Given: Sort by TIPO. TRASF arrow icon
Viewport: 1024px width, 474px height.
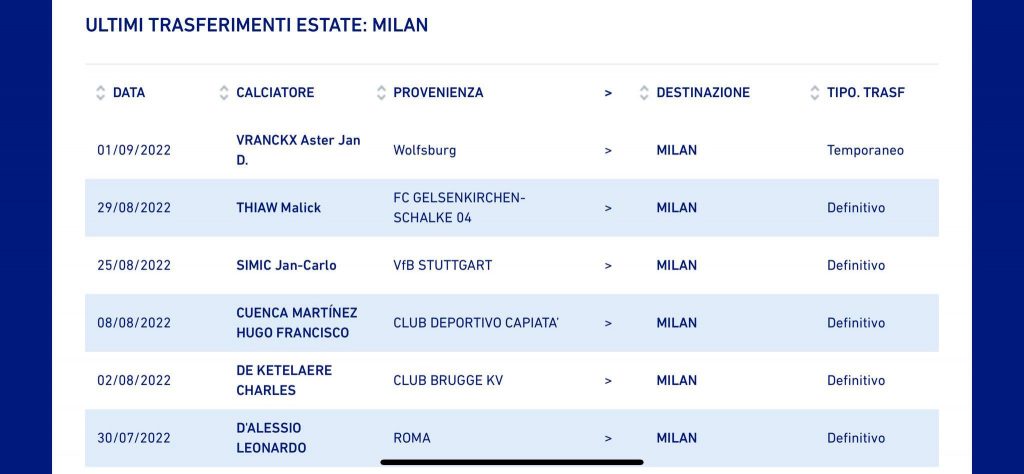Looking at the screenshot, I should click(x=814, y=93).
